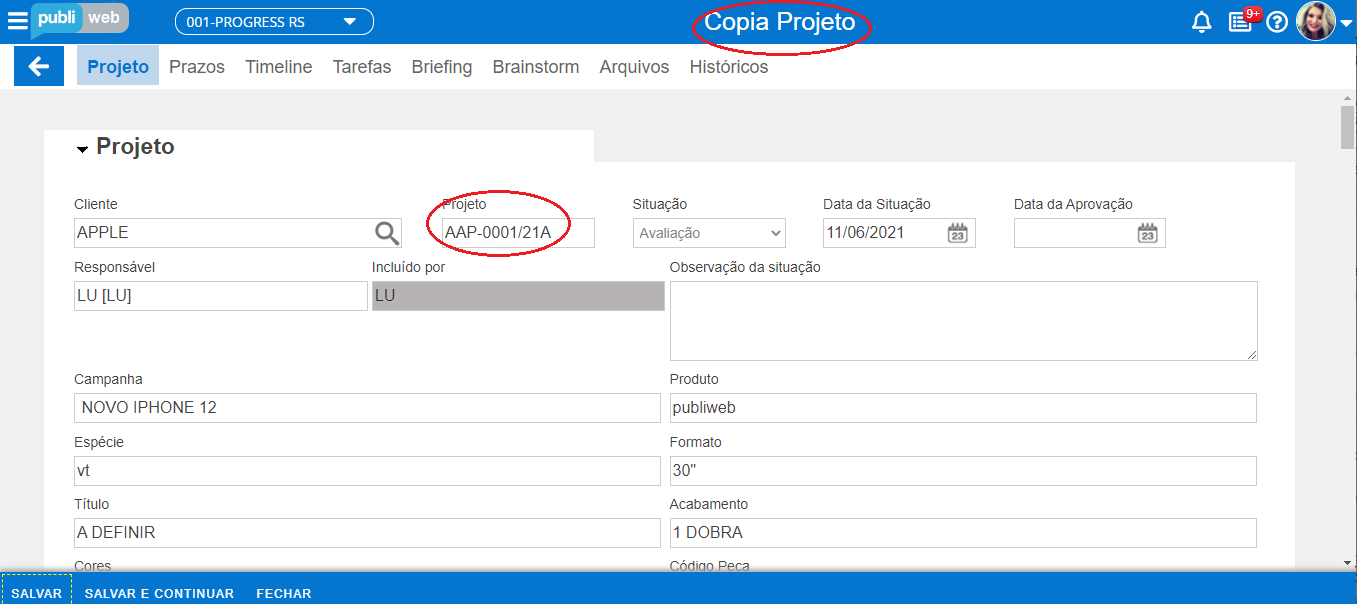The image size is (1357, 604).
Task: Click the SALVAR button
Action: 36,593
